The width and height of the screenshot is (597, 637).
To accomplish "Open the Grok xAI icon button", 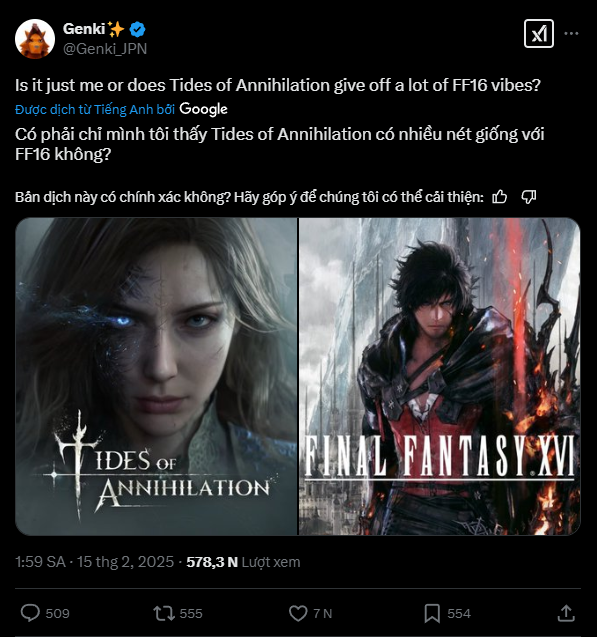I will 539,34.
